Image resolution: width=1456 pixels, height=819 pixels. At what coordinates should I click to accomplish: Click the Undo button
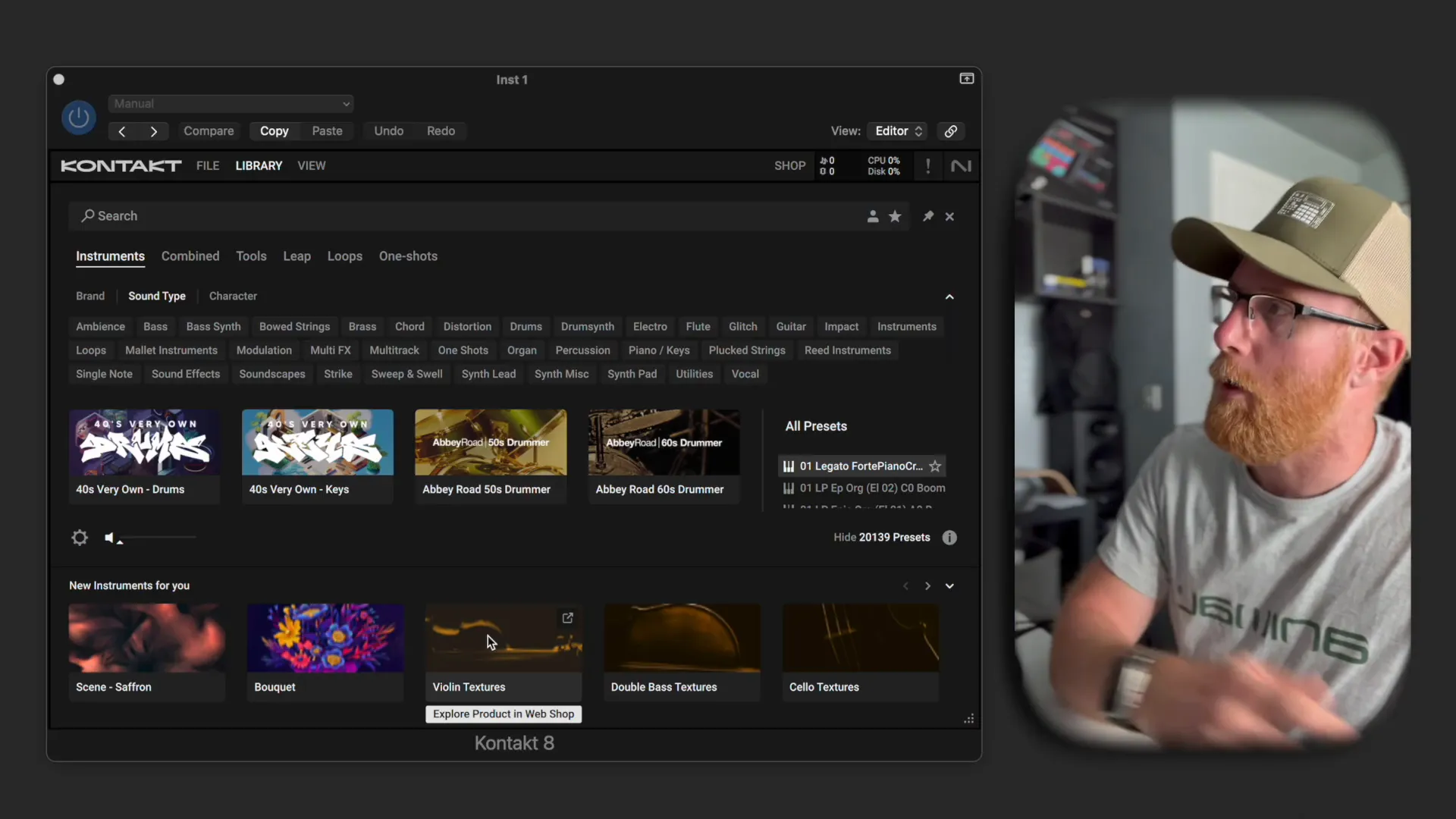[x=388, y=131]
